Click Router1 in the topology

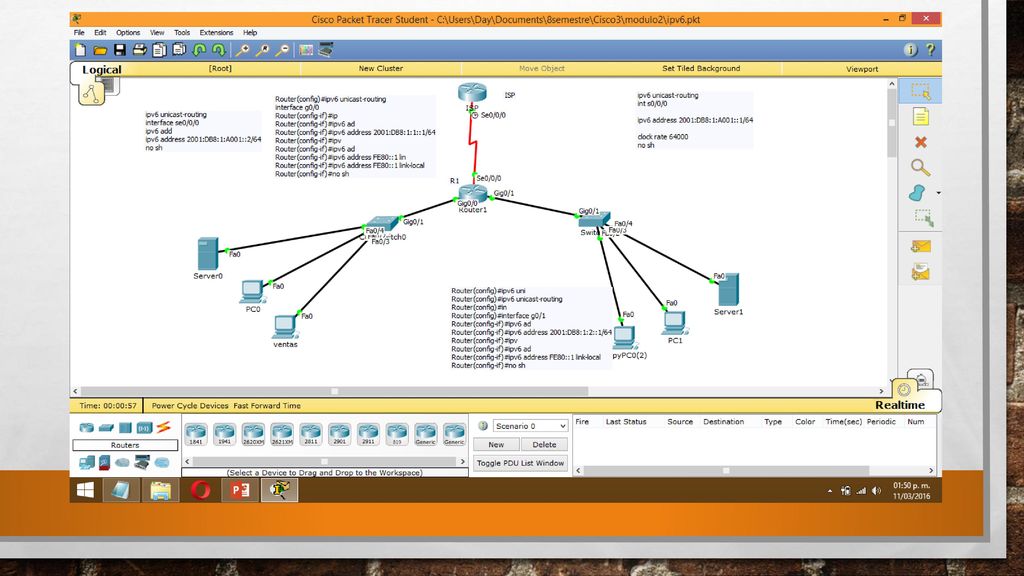(472, 194)
